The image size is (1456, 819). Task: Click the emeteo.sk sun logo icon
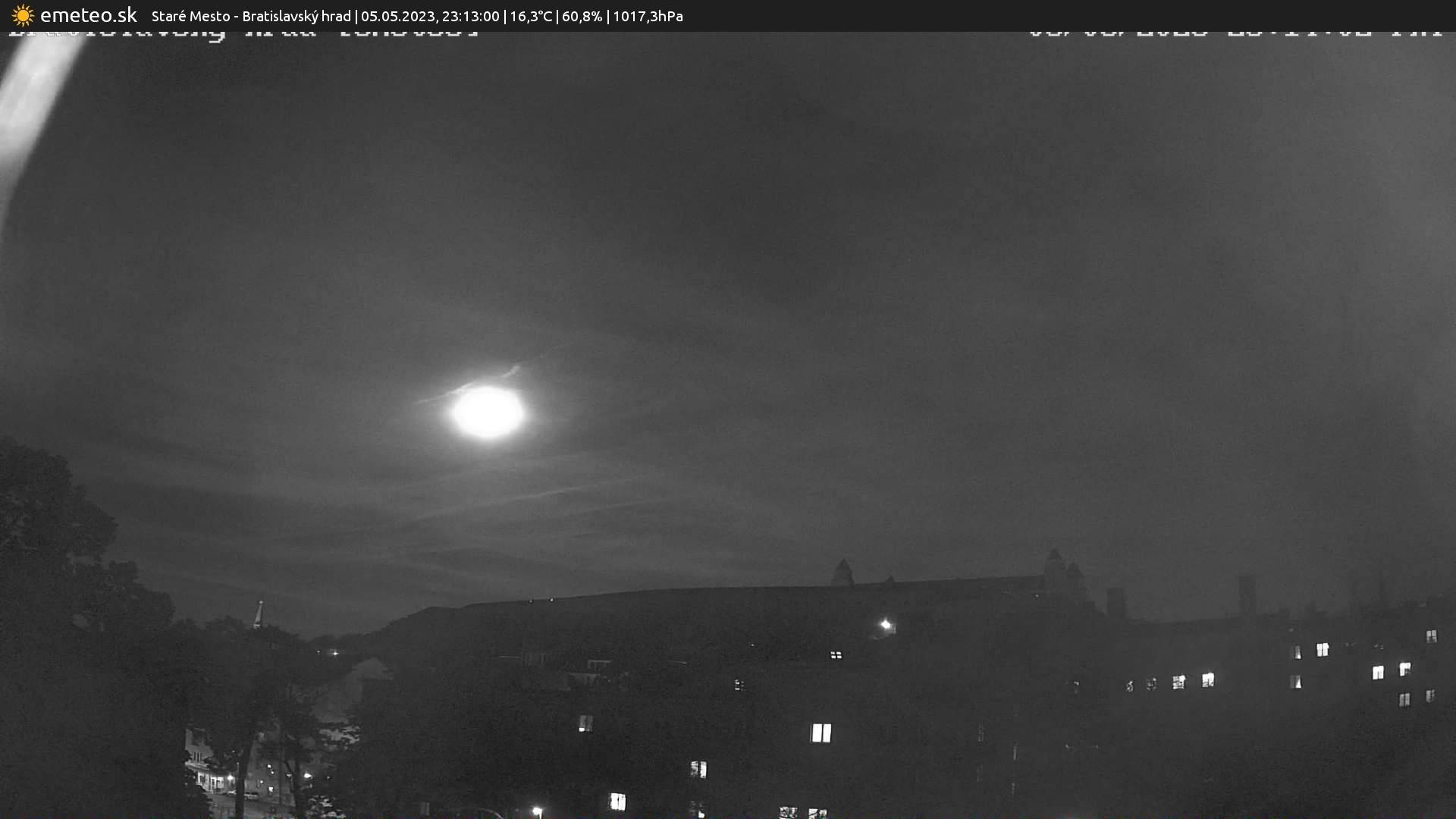coord(23,15)
